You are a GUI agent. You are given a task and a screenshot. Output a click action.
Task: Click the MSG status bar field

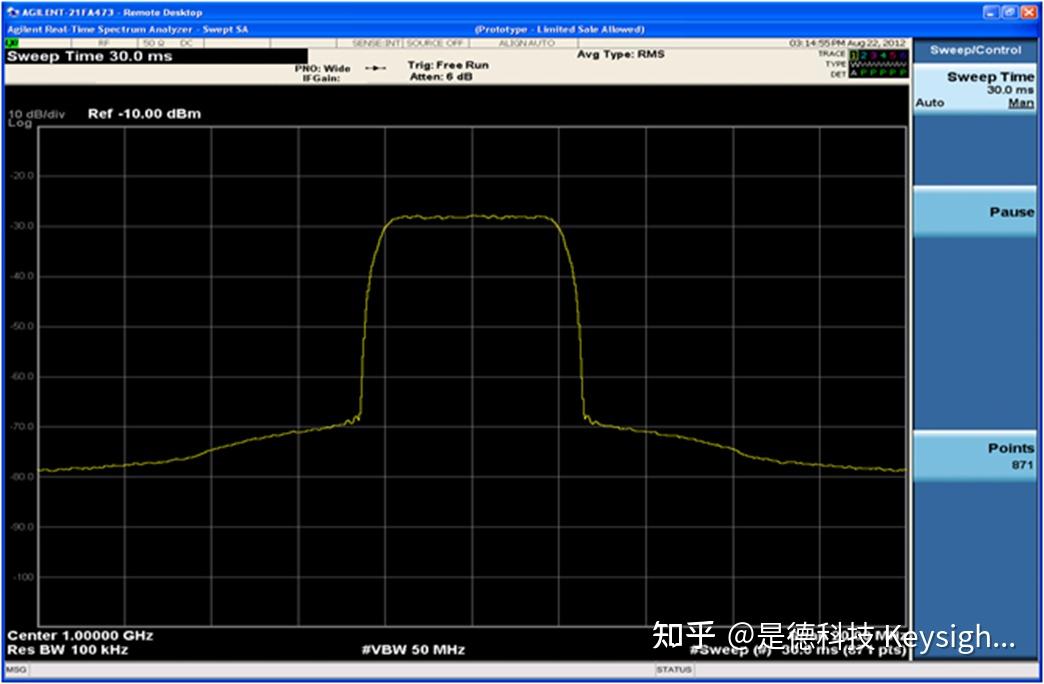point(15,669)
